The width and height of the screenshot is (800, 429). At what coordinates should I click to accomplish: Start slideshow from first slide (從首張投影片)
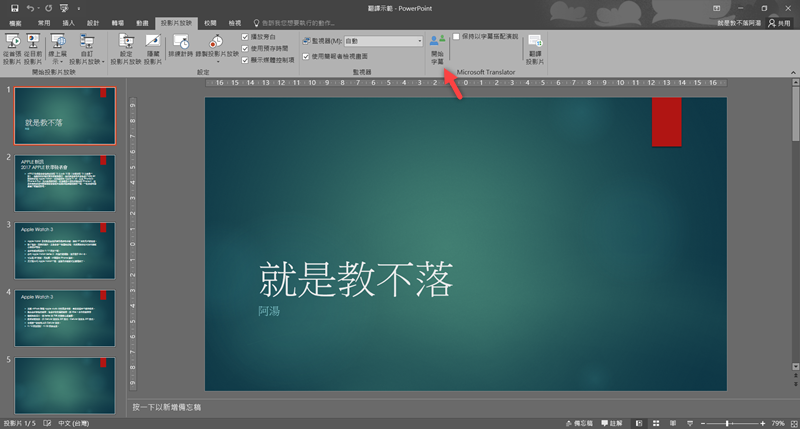point(12,49)
